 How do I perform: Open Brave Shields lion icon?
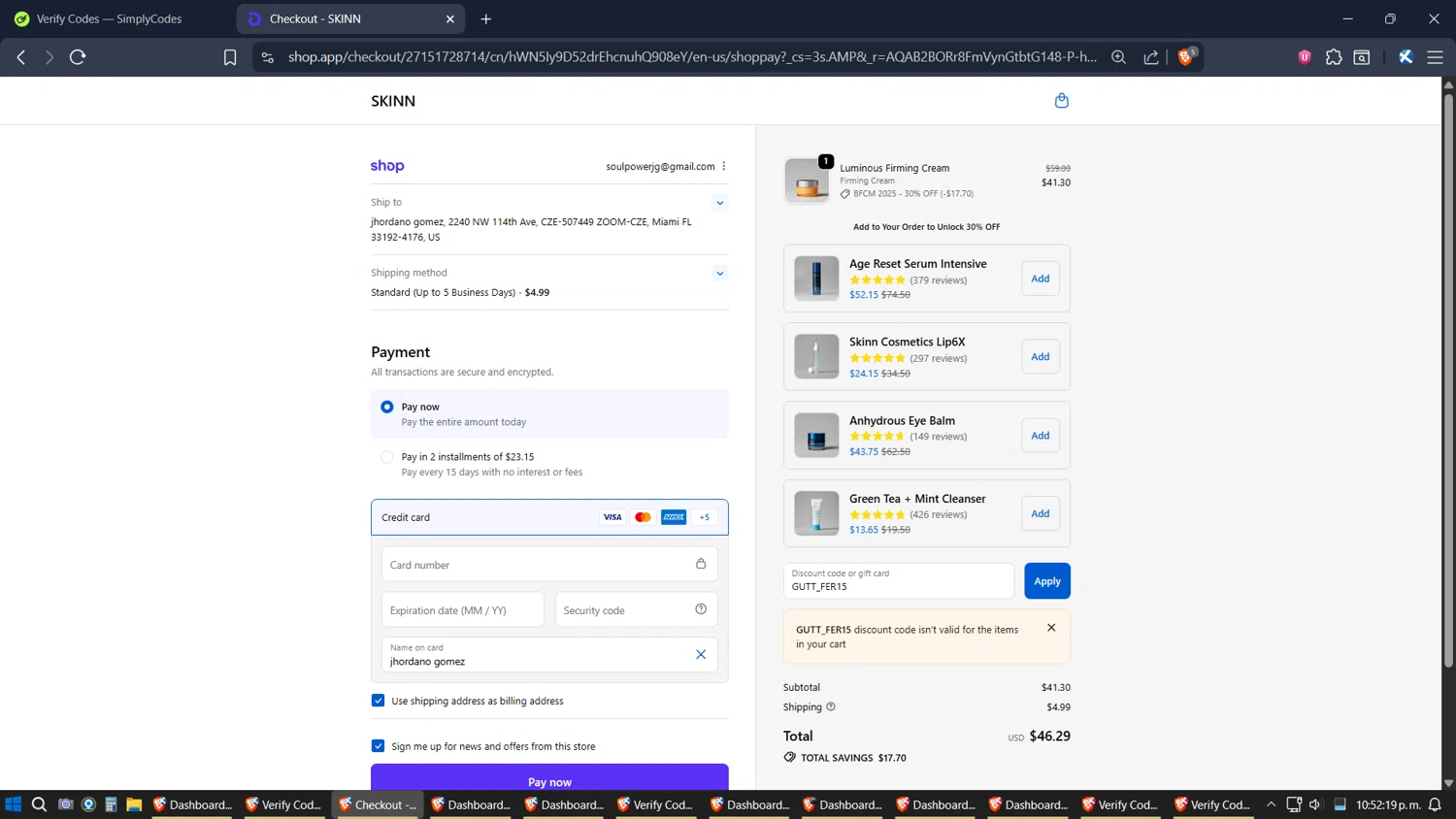click(x=1186, y=56)
